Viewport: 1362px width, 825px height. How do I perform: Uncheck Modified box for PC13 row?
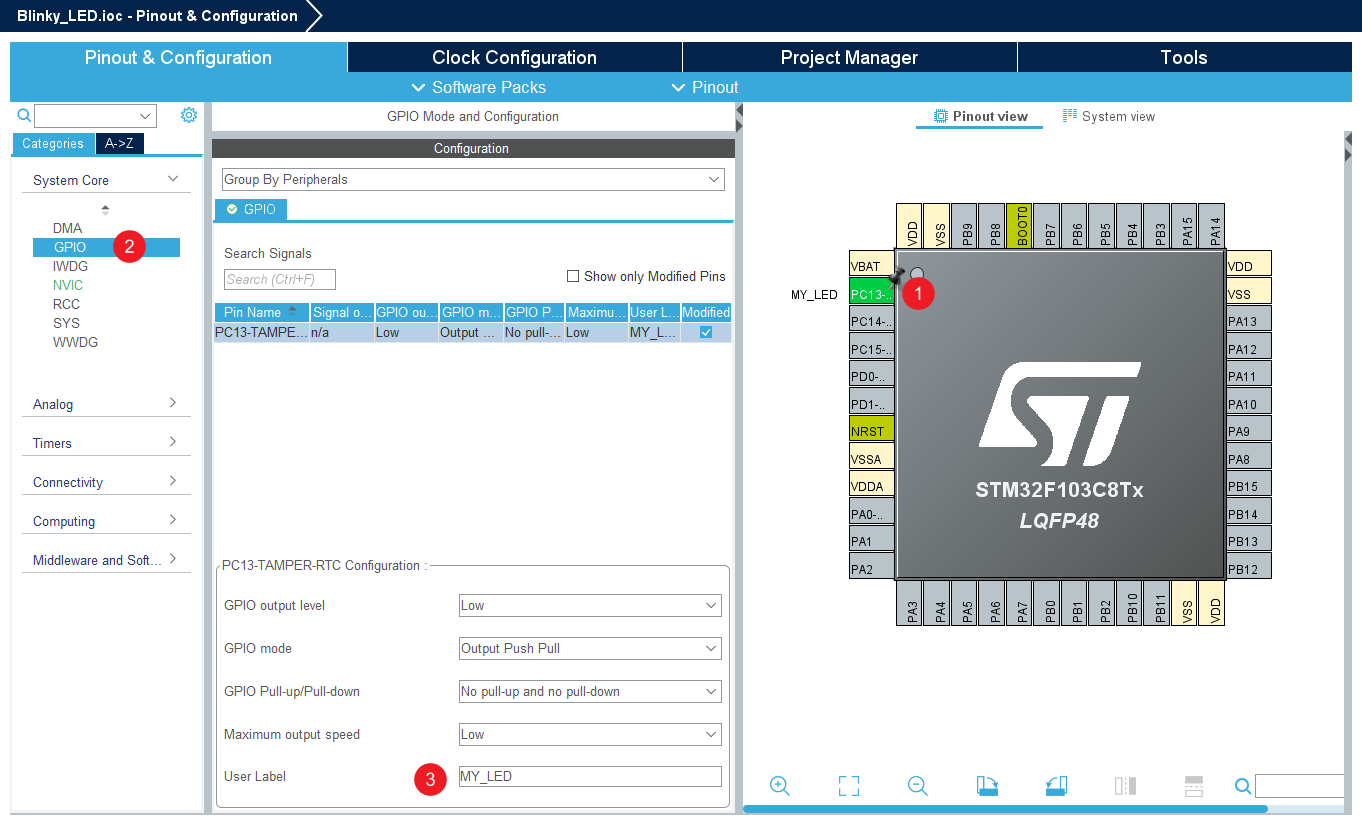click(706, 332)
